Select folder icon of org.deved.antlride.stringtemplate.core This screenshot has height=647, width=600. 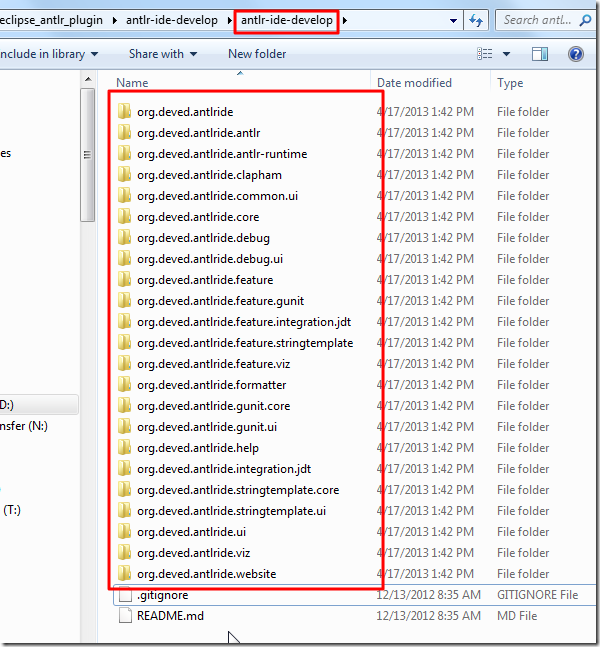point(124,490)
